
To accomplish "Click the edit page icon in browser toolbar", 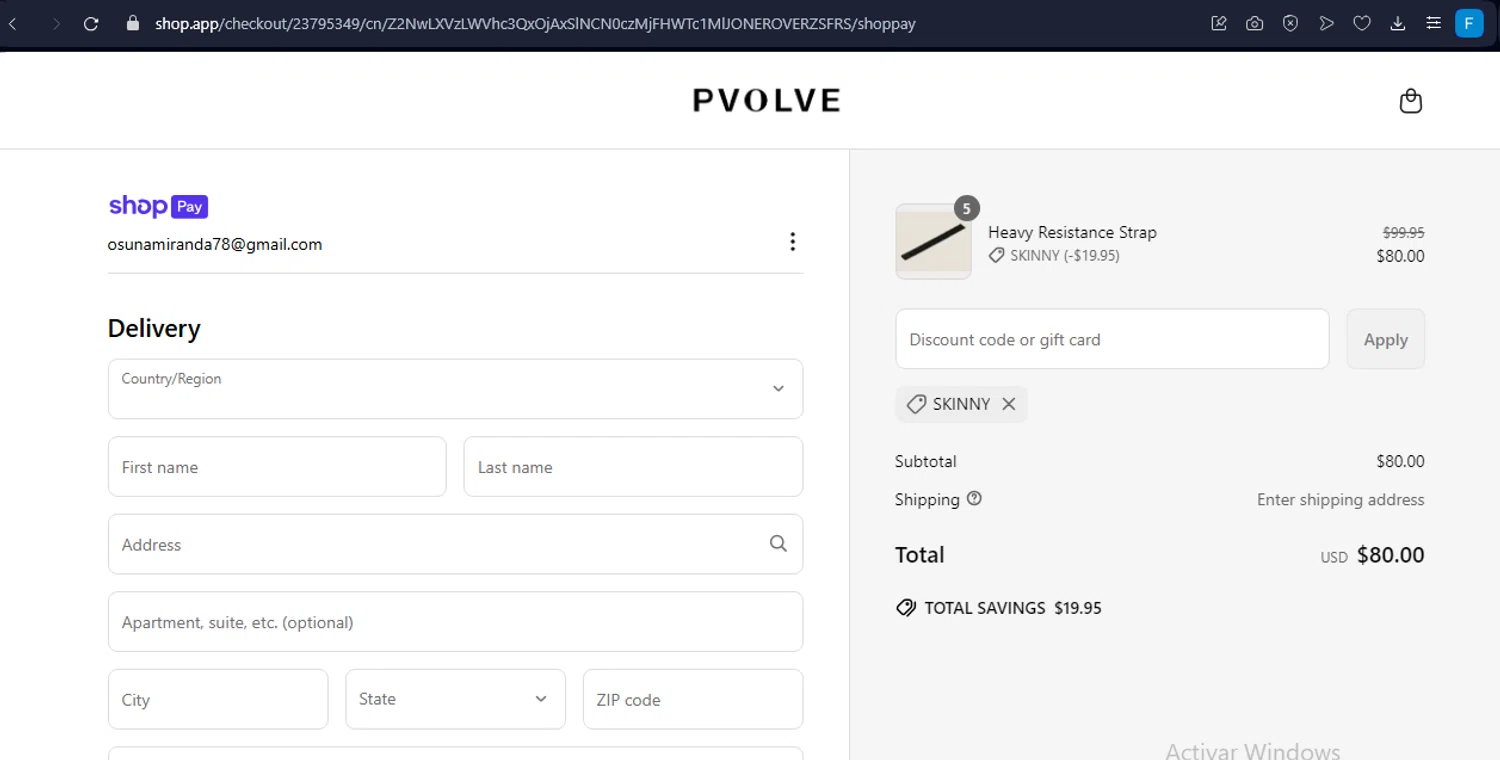I will [1219, 23].
